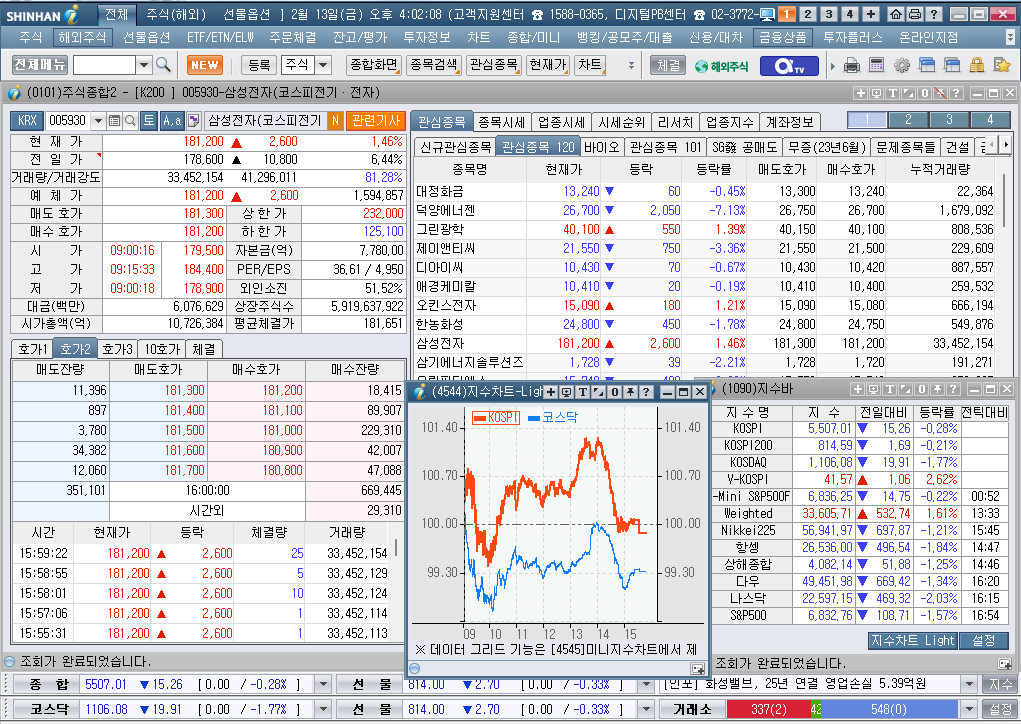This screenshot has height=724, width=1021.
Task: Click the 전체메뉴 search input field
Action: pos(104,65)
